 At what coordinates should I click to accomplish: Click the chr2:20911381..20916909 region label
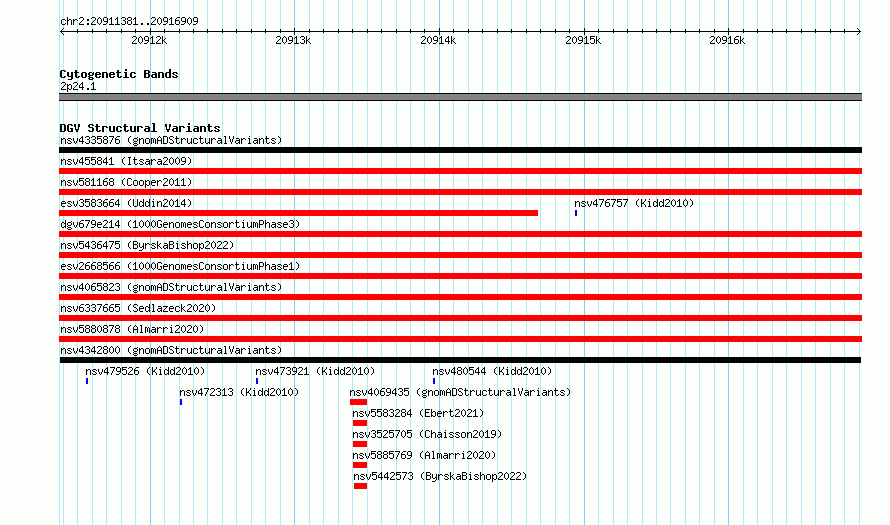[129, 21]
